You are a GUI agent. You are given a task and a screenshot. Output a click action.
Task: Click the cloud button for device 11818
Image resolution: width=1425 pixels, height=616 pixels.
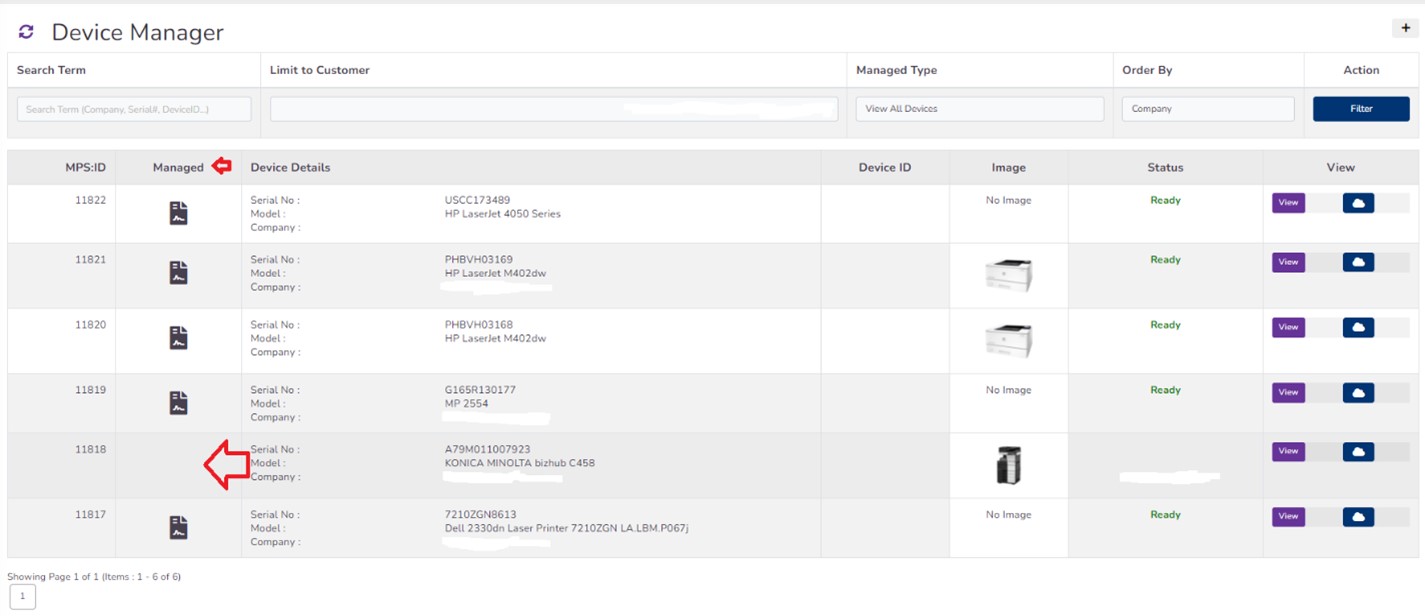pos(1358,452)
